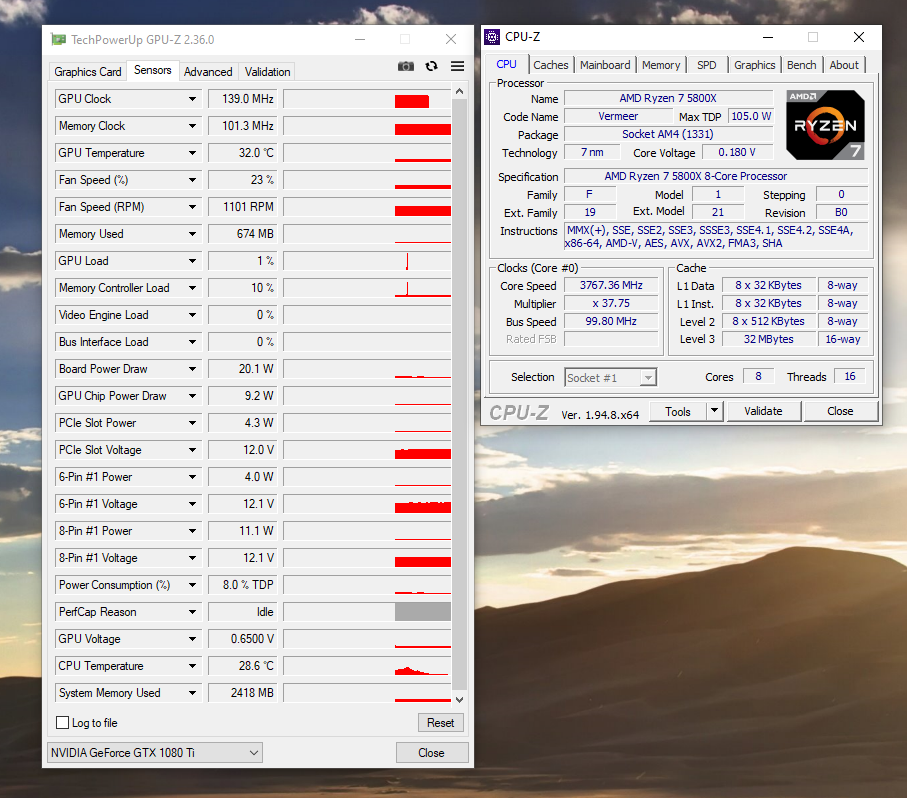Expand the CPU-Z Tools dropdown arrow

[x=715, y=411]
